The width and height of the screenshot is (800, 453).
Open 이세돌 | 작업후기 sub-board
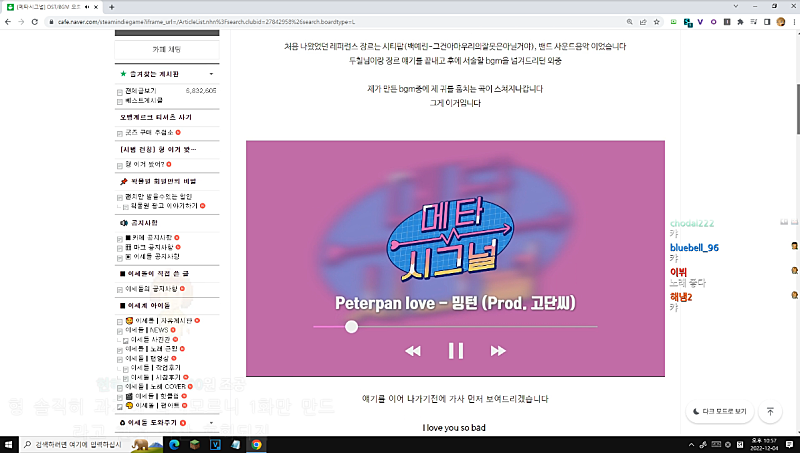(156, 368)
